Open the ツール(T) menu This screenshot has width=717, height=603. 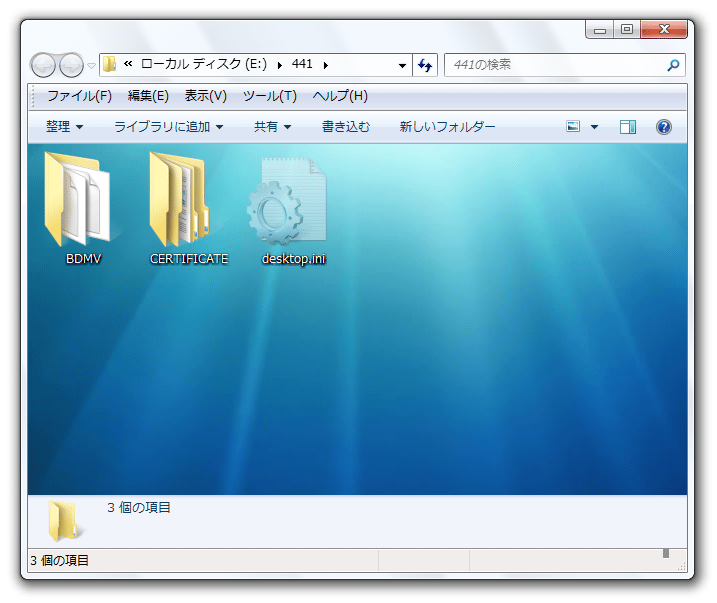tap(270, 96)
